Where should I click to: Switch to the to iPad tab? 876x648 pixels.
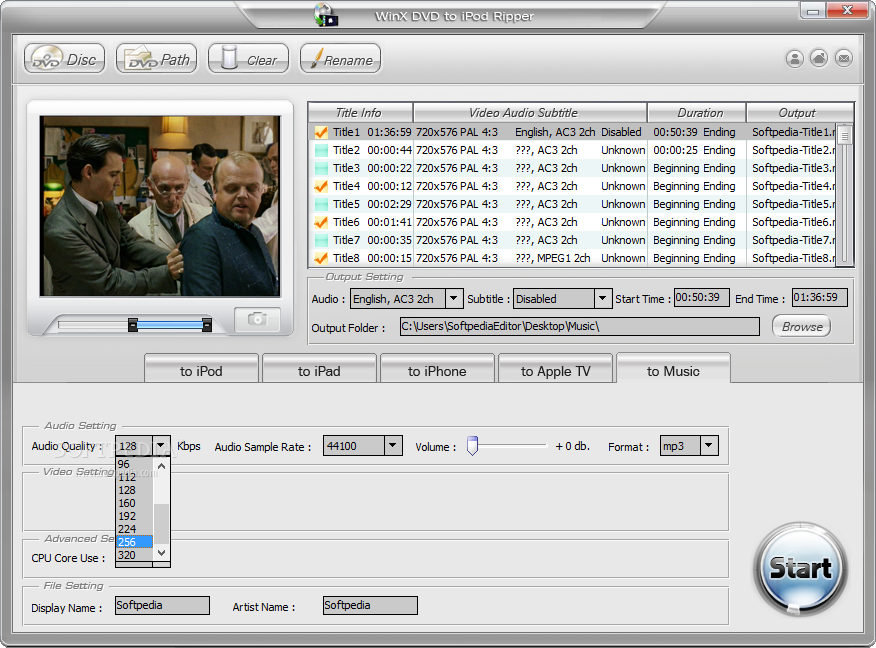319,369
